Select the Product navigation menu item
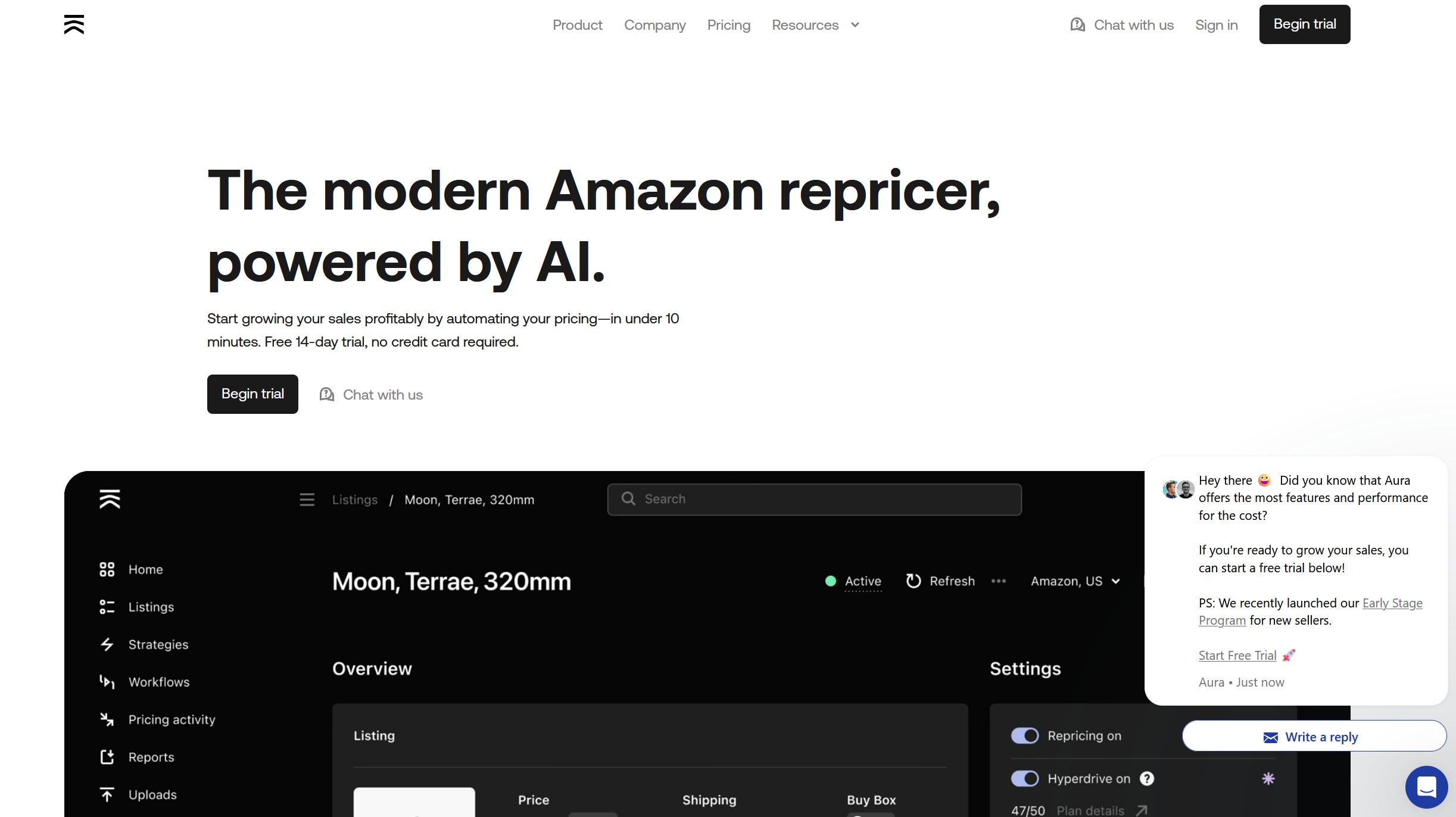1456x817 pixels. (x=577, y=25)
